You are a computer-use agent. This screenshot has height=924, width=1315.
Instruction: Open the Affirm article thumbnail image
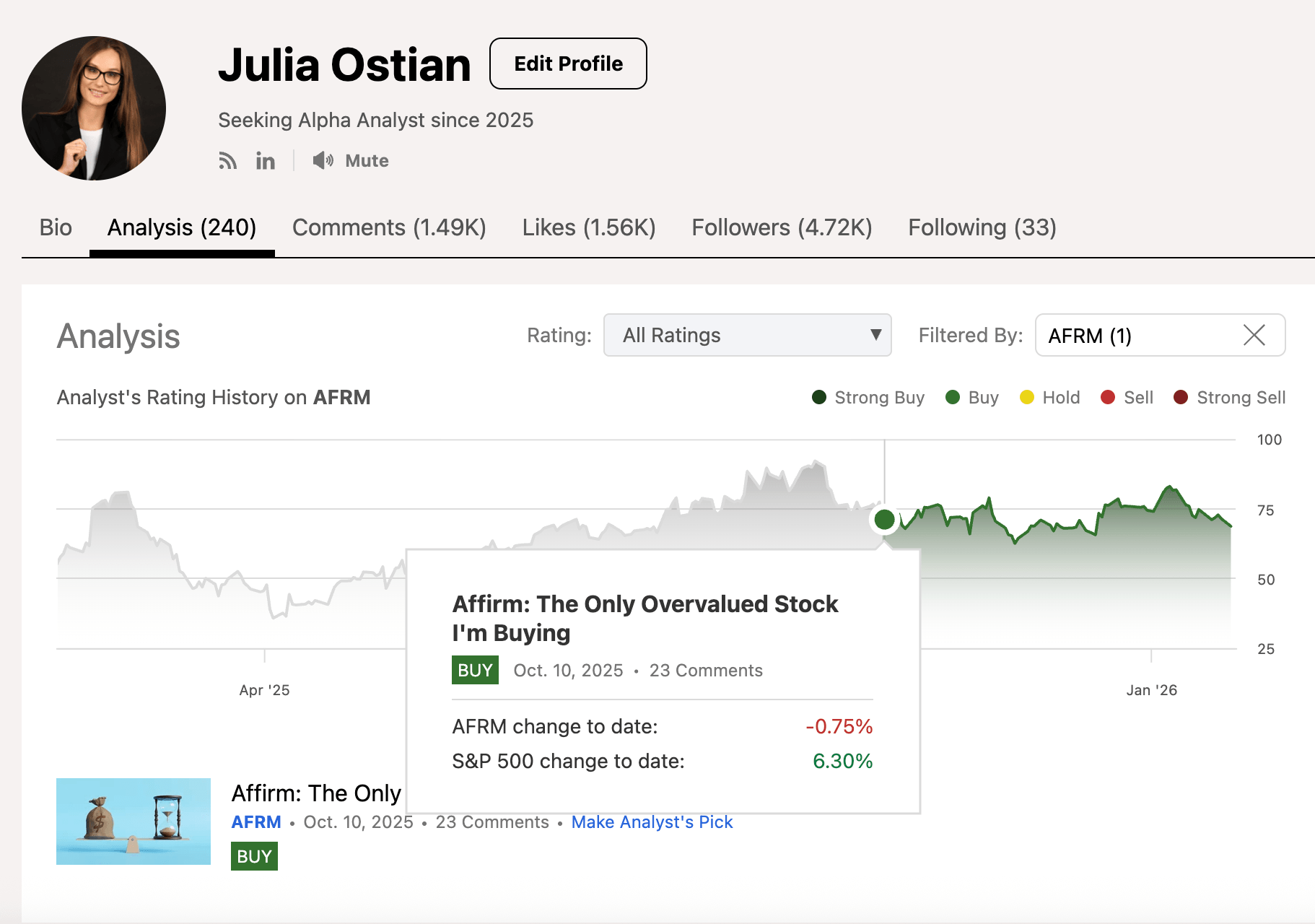click(x=134, y=821)
